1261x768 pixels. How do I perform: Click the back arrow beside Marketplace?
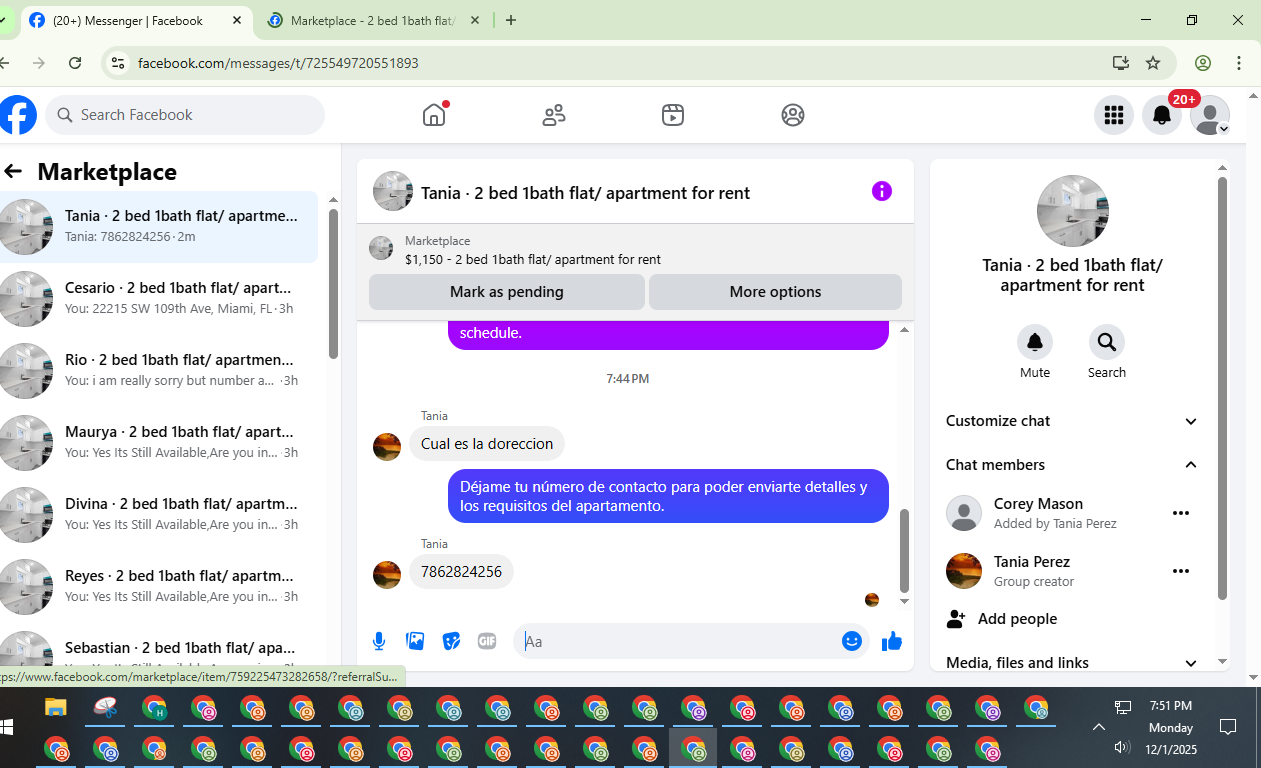[x=13, y=172]
